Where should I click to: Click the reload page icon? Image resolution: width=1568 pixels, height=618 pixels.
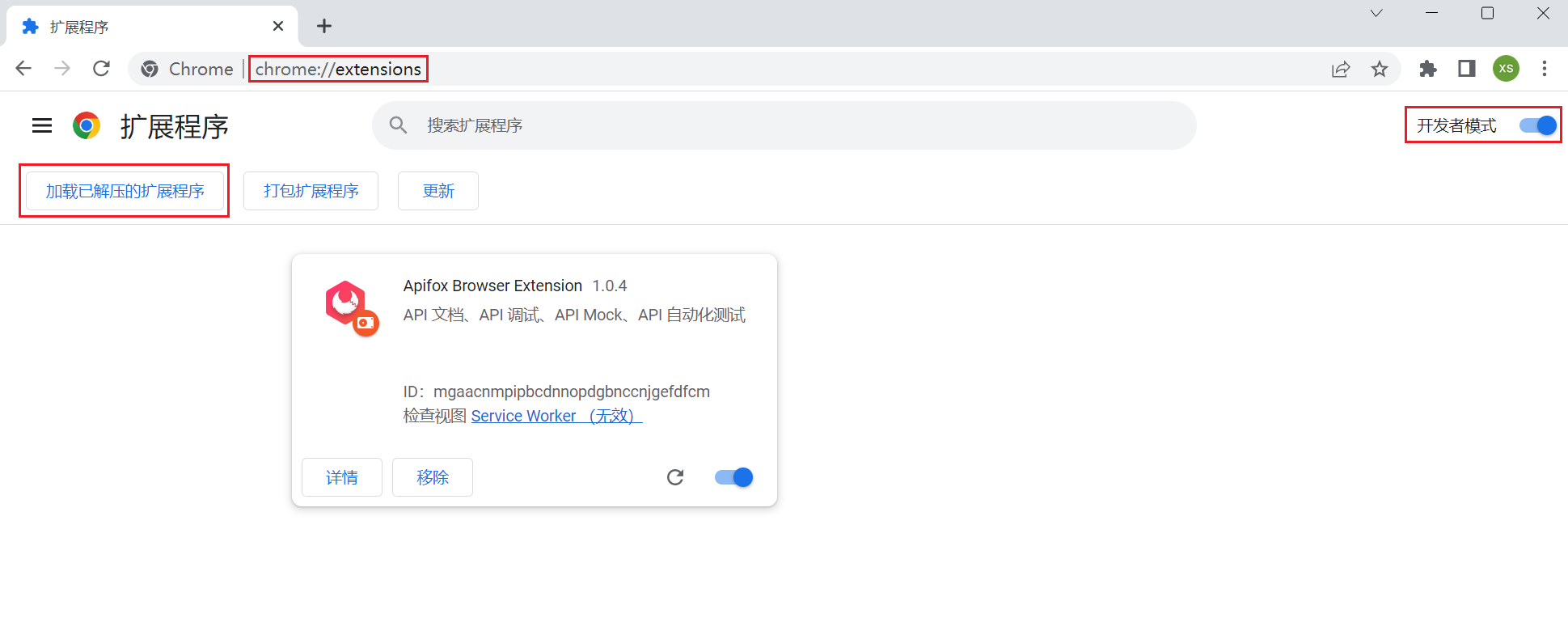101,69
